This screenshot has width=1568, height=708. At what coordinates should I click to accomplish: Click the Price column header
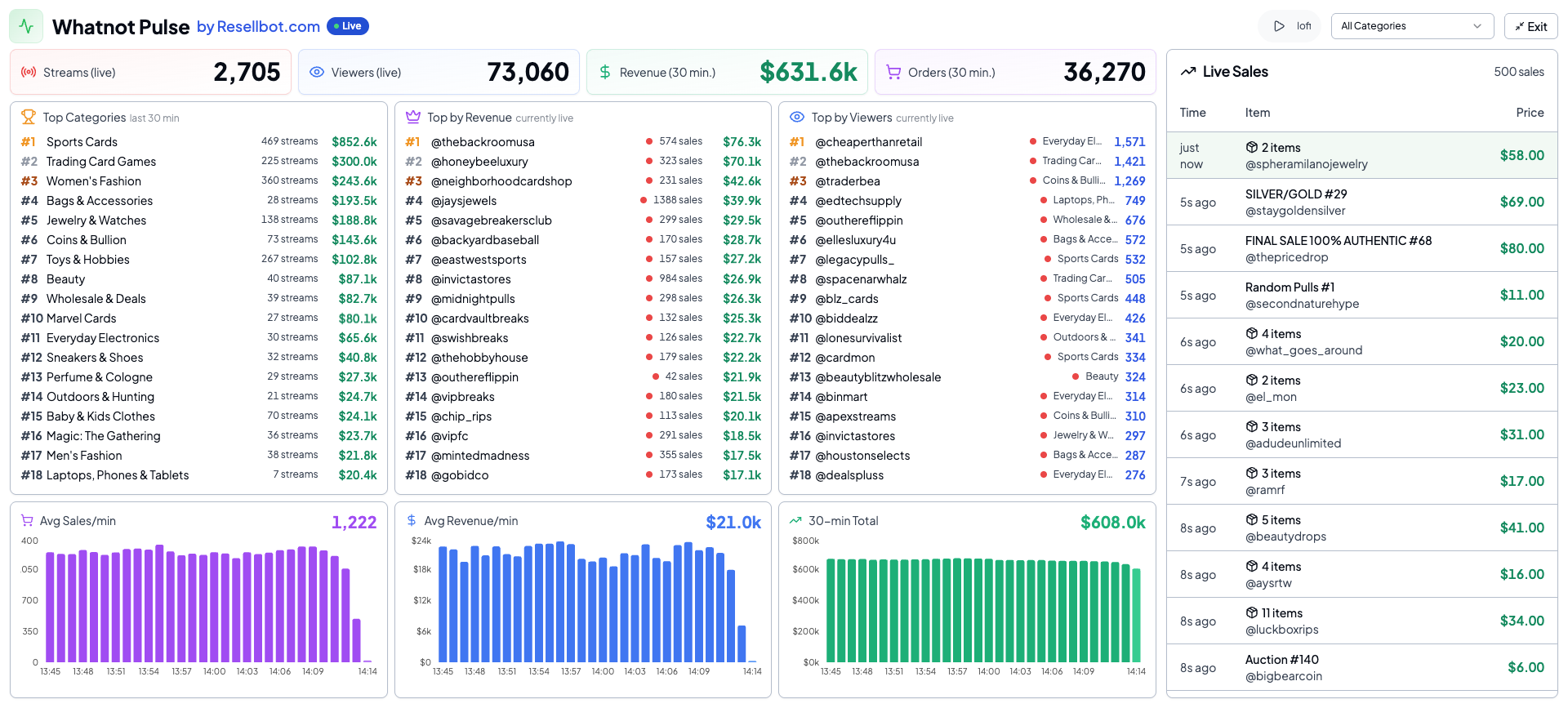click(1530, 112)
